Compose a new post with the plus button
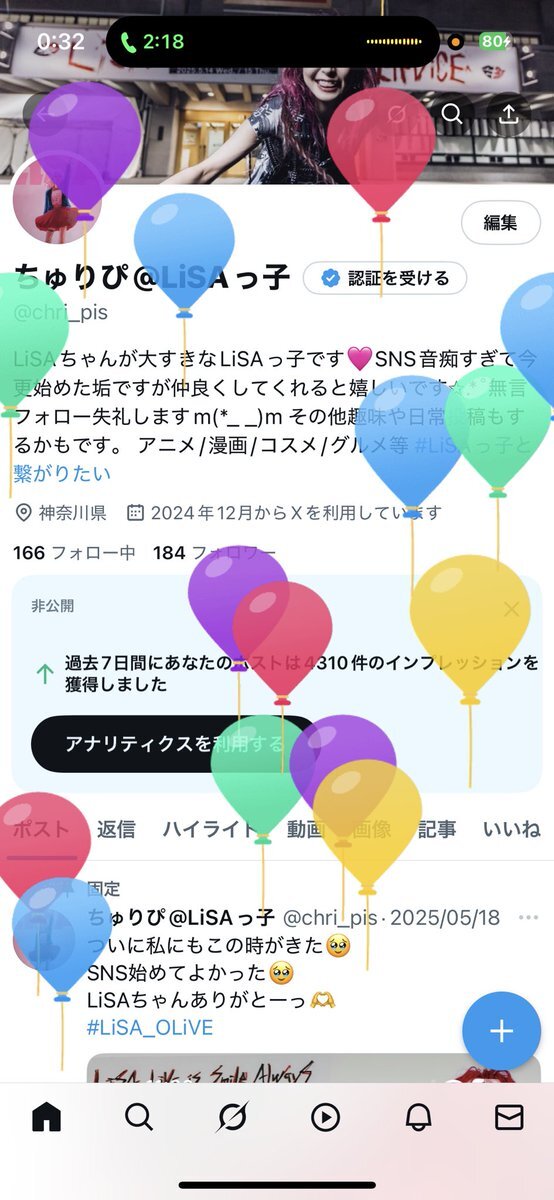This screenshot has height=1200, width=554. pos(501,1032)
